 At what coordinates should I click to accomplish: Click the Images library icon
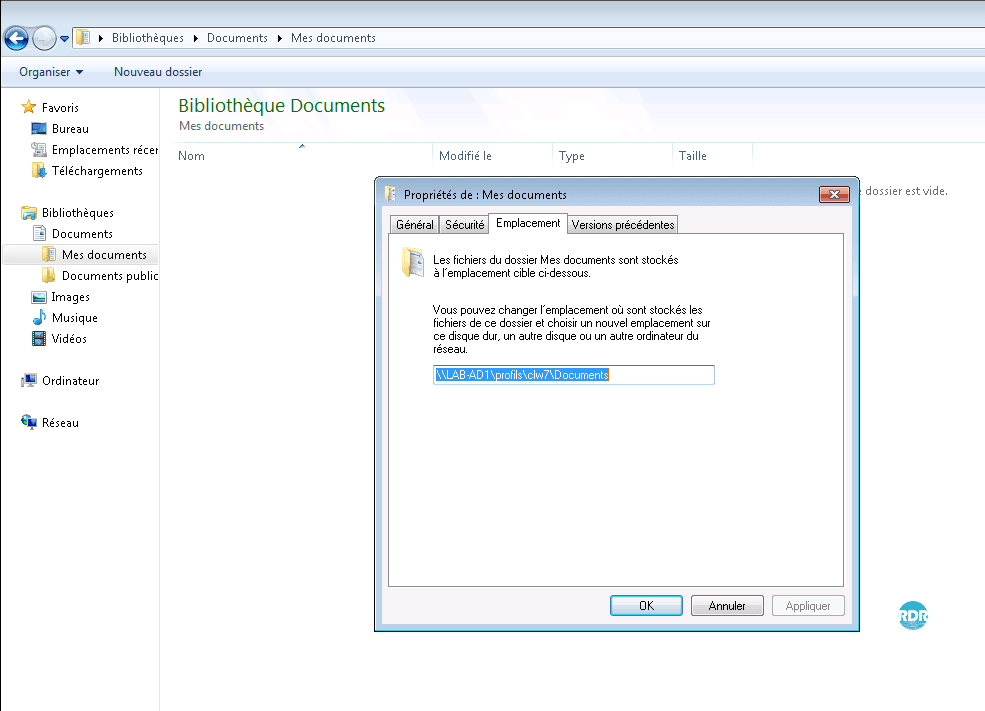point(39,296)
